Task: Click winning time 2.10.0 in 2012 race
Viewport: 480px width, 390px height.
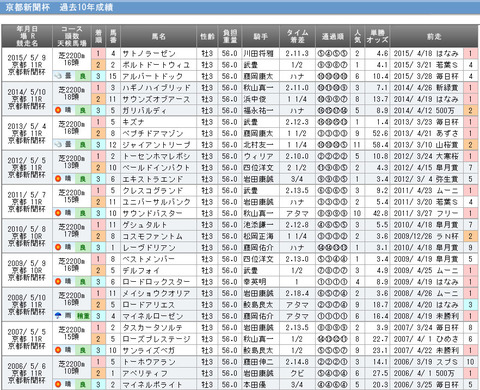Action: (297, 156)
